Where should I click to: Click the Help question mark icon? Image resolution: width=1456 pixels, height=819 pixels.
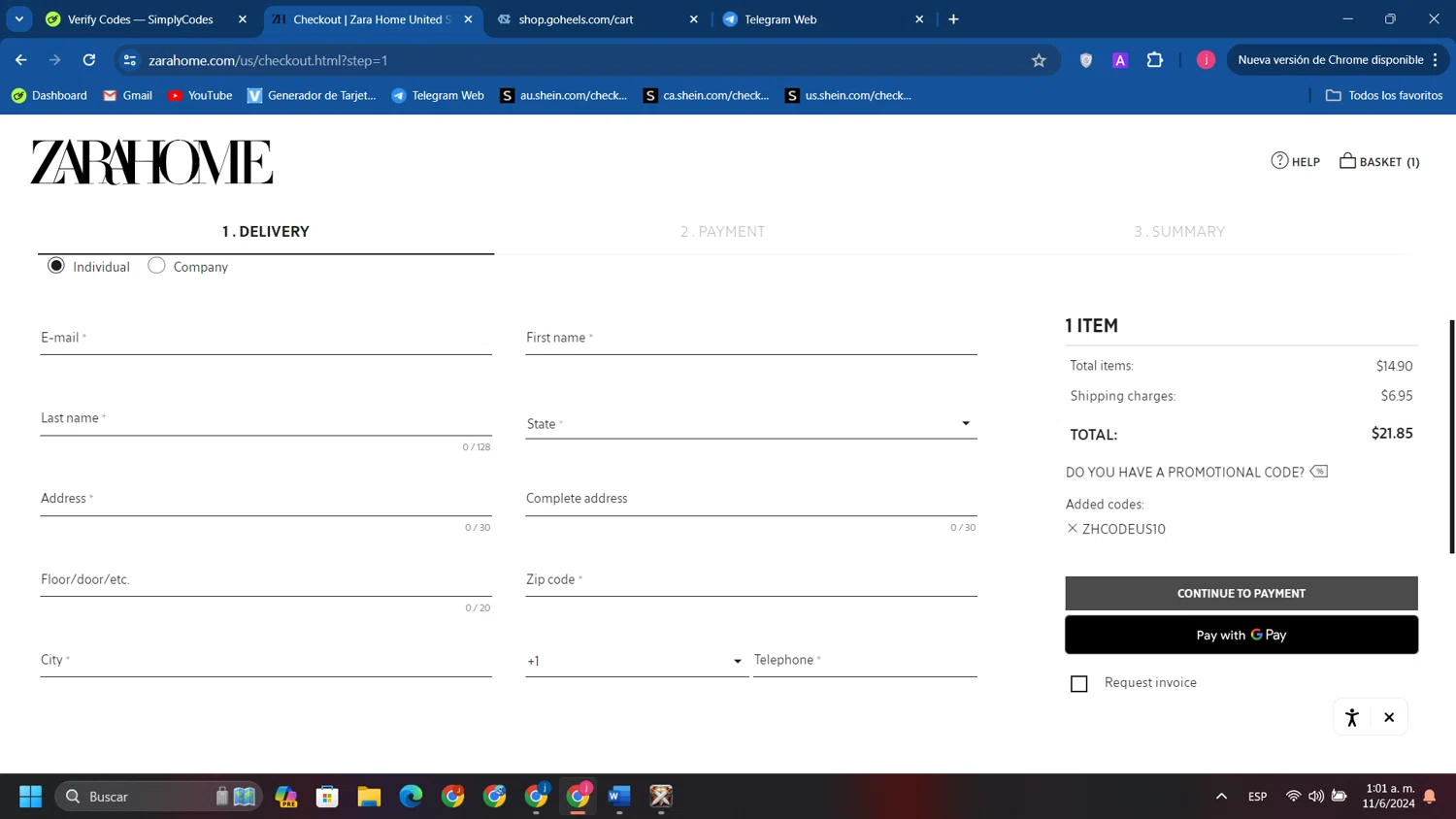click(1279, 160)
